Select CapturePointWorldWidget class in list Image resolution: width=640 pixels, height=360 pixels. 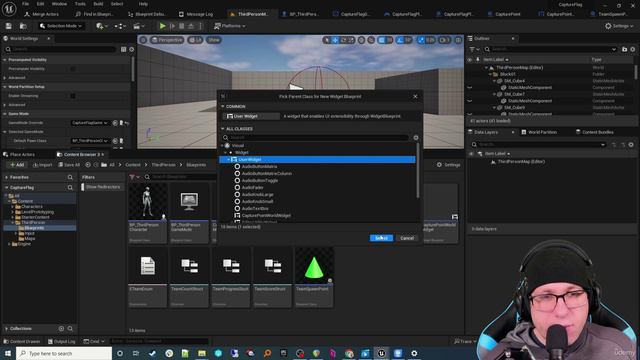(x=266, y=216)
